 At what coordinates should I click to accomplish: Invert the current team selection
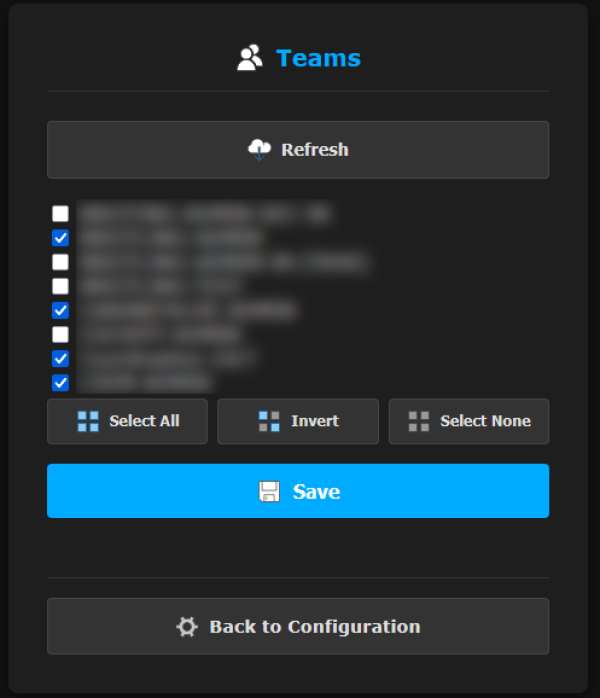click(298, 421)
